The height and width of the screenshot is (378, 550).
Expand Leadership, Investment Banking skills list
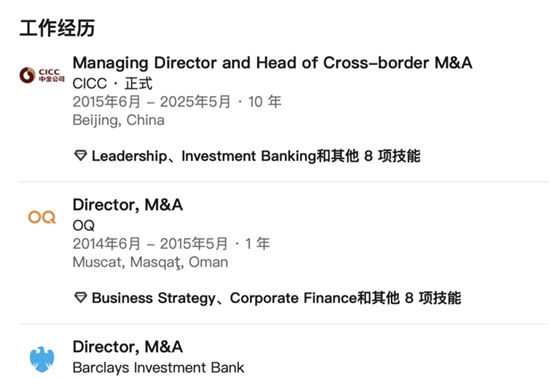[x=256, y=156]
